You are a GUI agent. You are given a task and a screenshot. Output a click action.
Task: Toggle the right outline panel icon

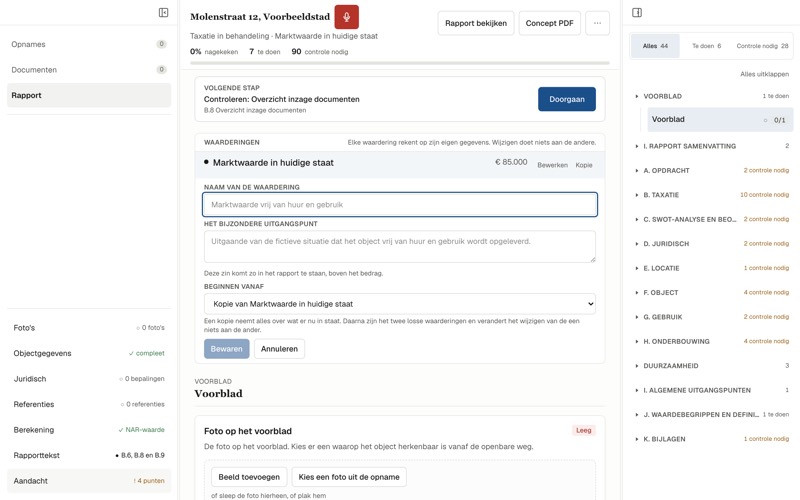pyautogui.click(x=637, y=13)
